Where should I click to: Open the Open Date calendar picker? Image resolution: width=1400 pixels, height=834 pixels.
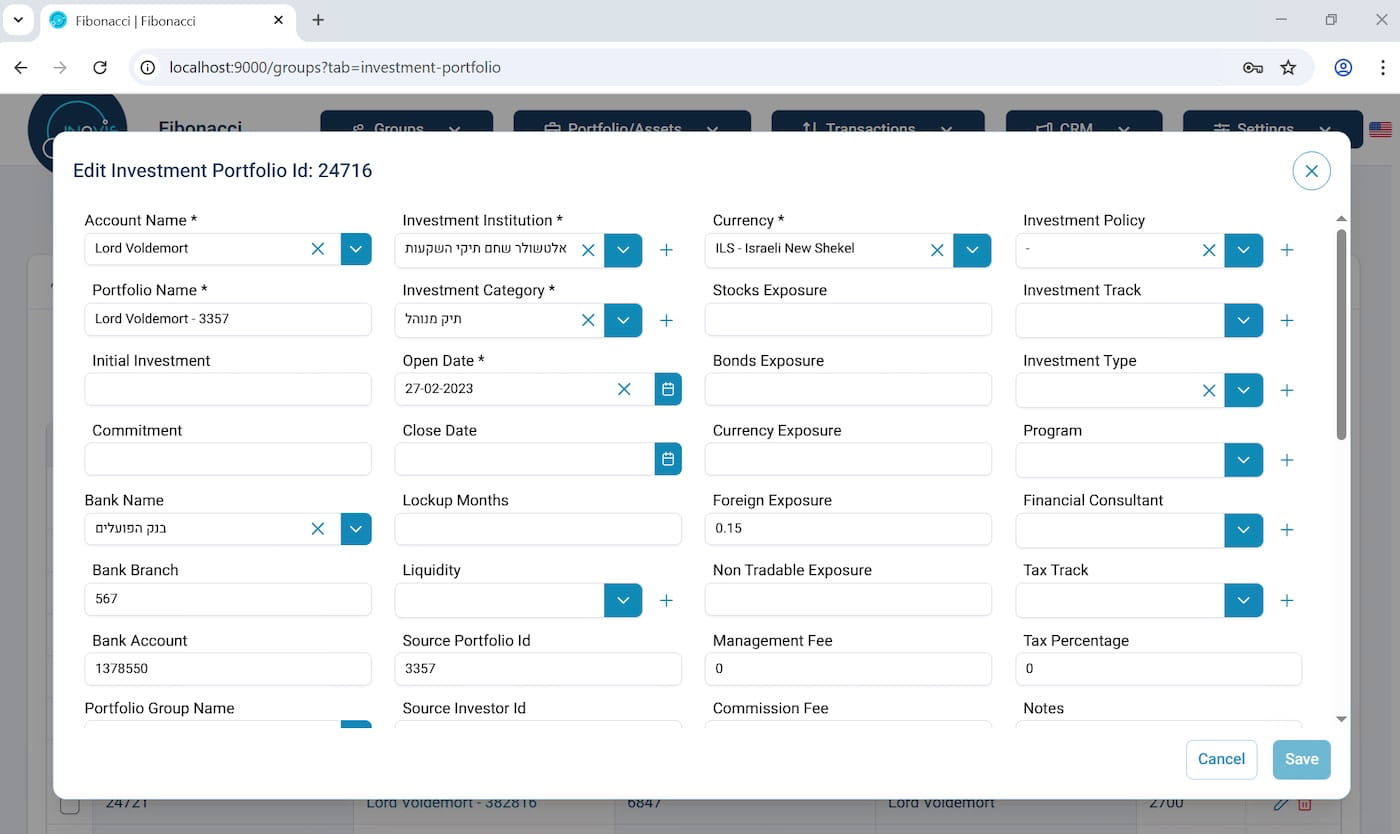[668, 389]
